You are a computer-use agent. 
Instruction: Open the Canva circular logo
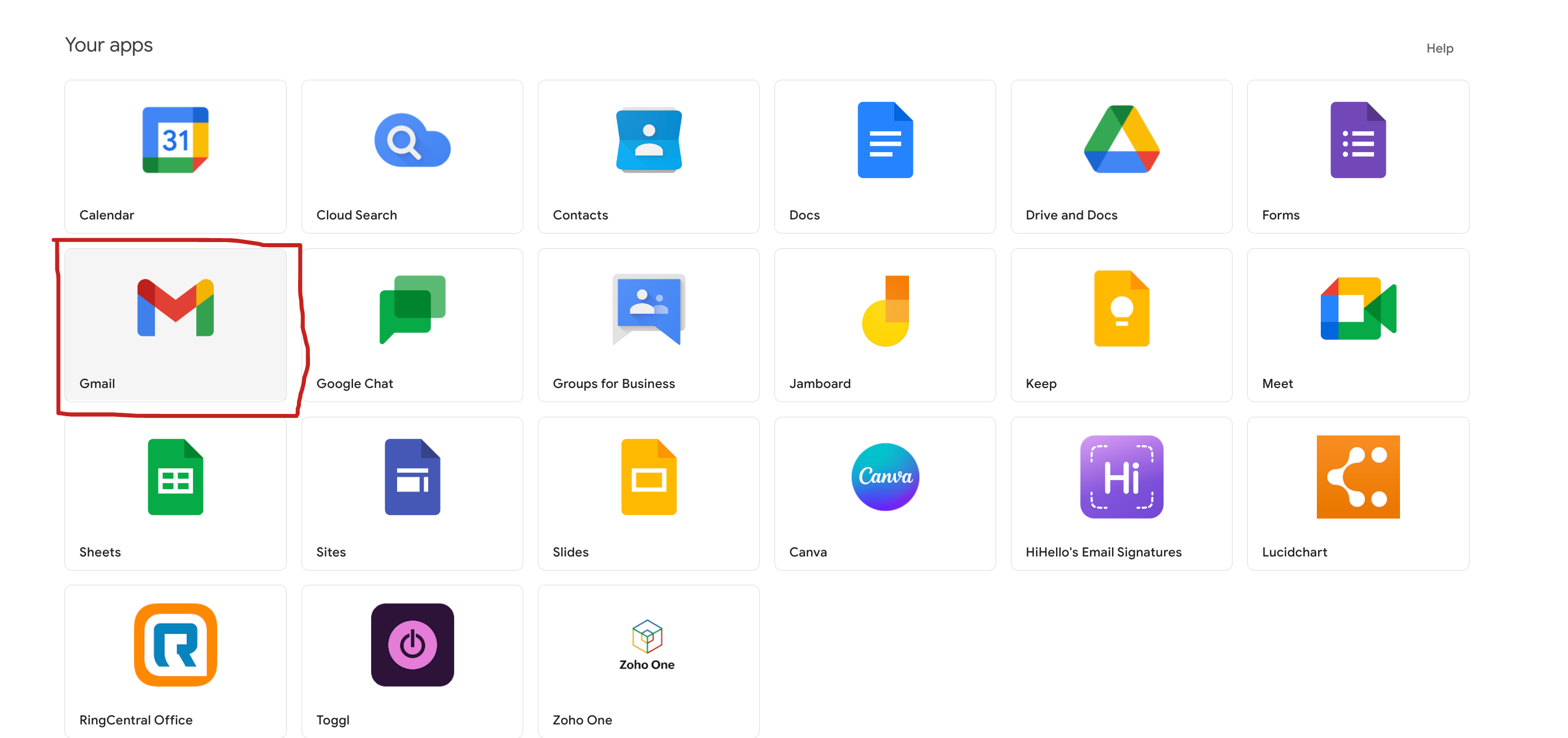[885, 476]
